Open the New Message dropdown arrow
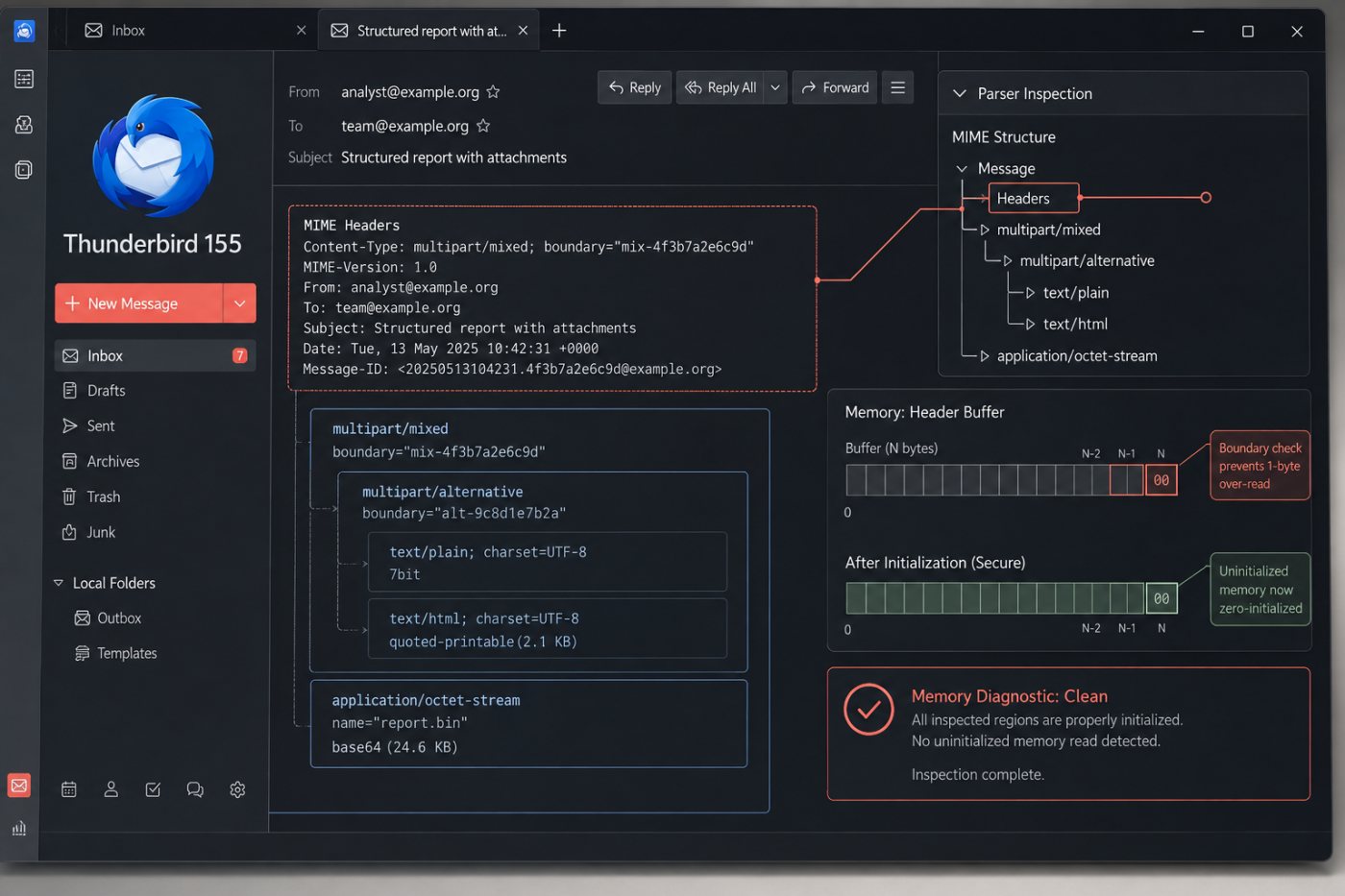The height and width of the screenshot is (896, 1345). 239,303
